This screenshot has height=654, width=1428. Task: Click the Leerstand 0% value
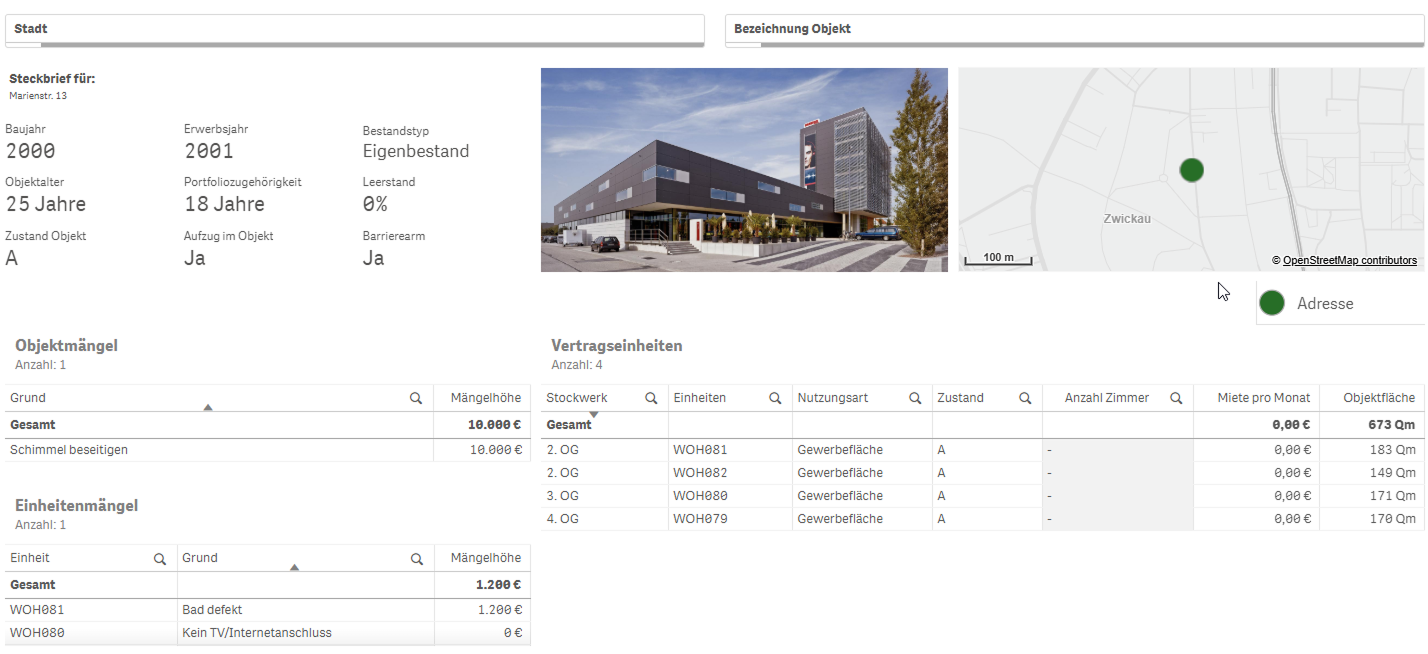[x=375, y=204]
